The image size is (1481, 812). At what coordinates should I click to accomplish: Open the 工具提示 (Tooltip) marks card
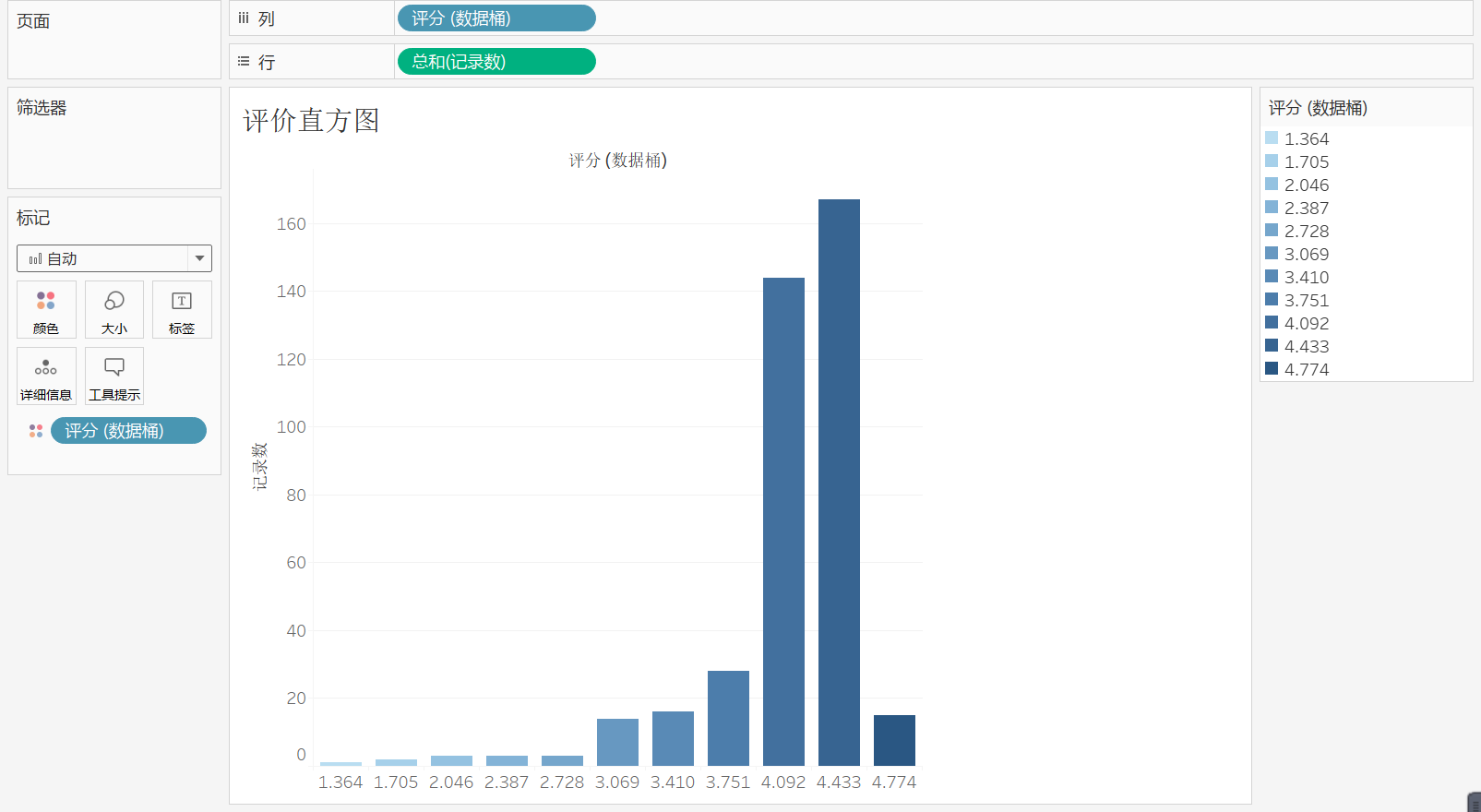click(x=114, y=376)
